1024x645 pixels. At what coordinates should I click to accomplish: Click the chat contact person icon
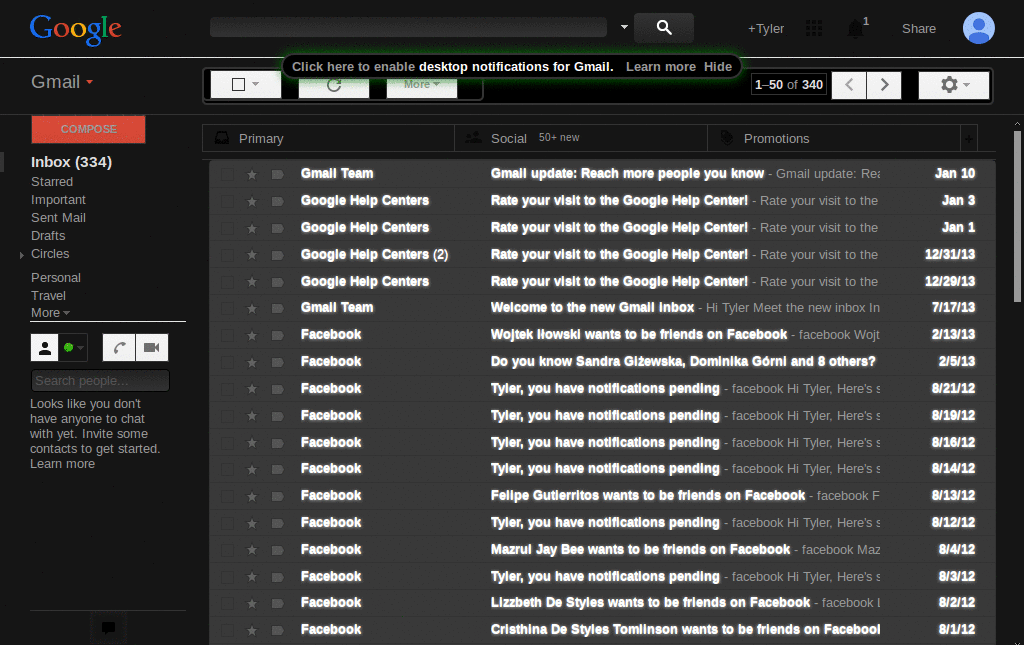click(44, 347)
